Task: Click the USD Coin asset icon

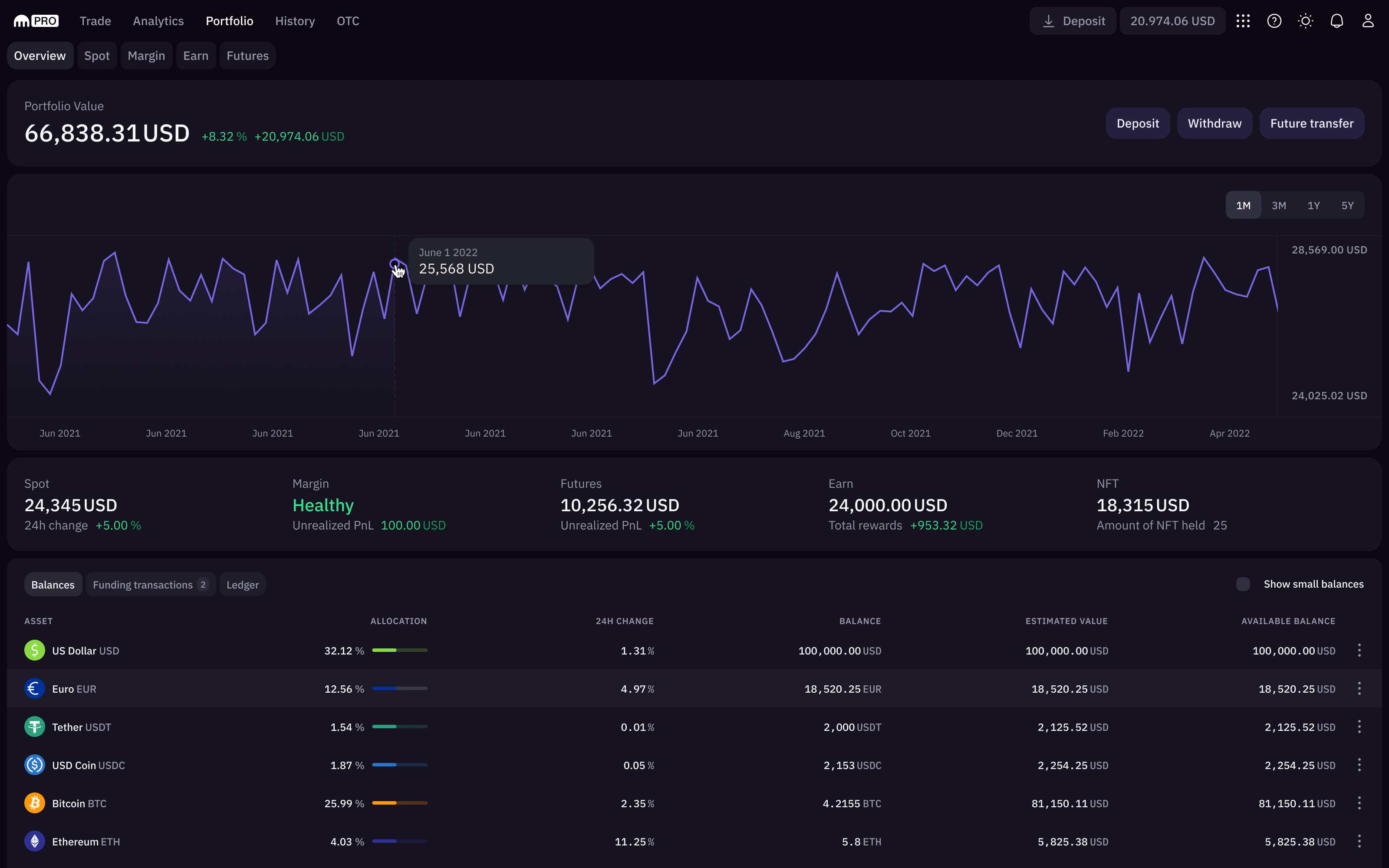Action: [34, 765]
